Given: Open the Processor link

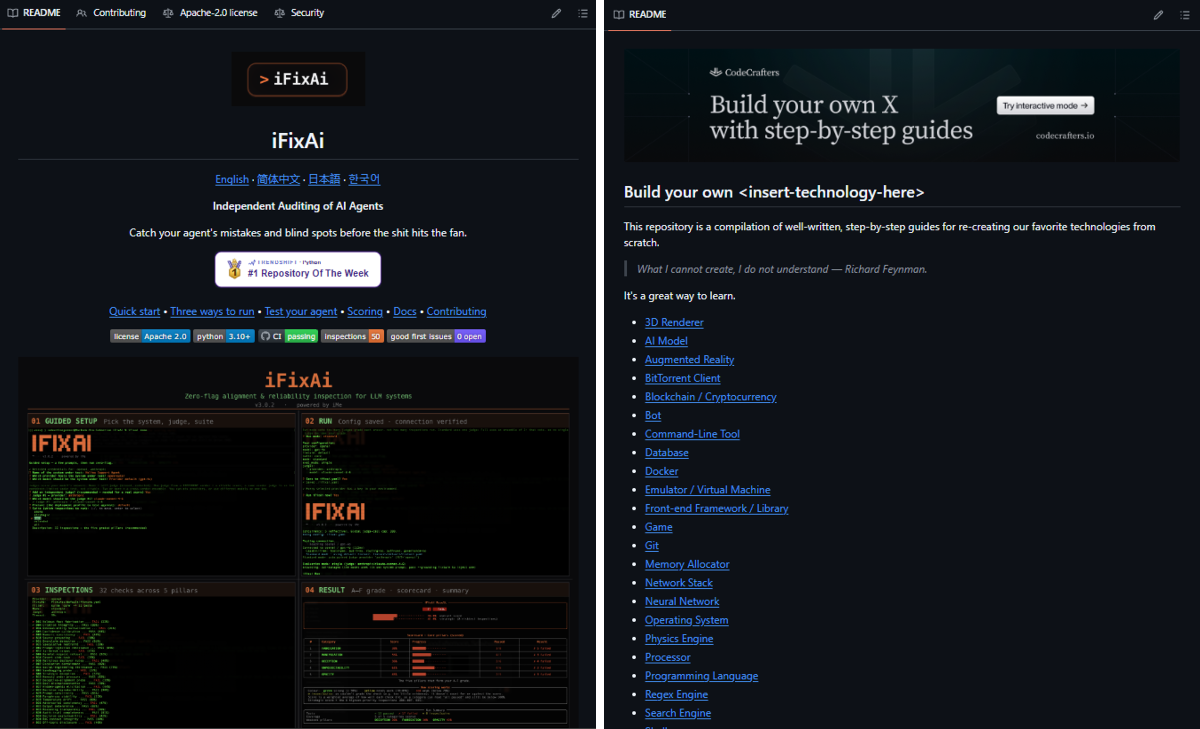Looking at the screenshot, I should [667, 657].
